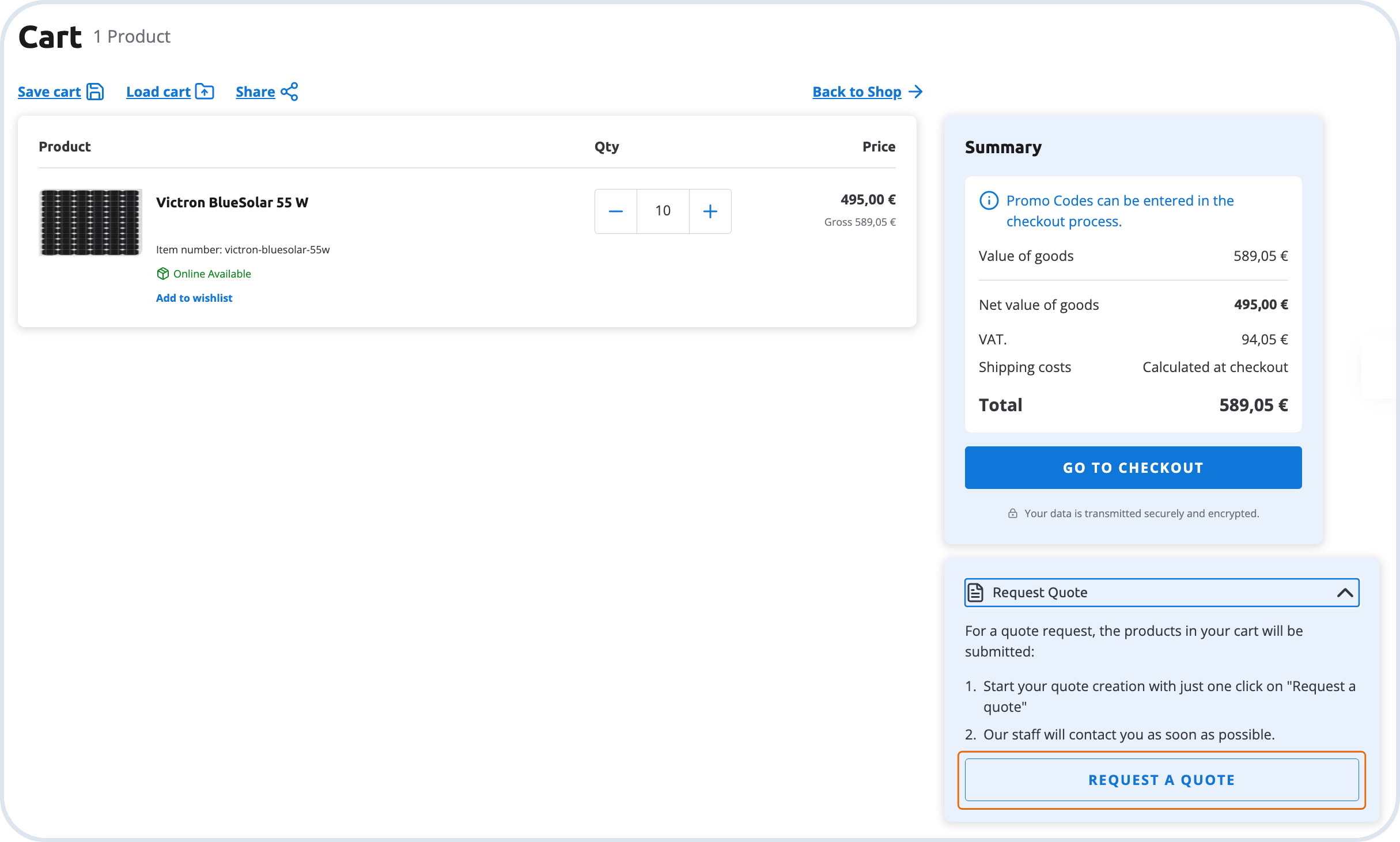
Task: Click the Net value of goods amount 495,00 €
Action: click(1261, 305)
